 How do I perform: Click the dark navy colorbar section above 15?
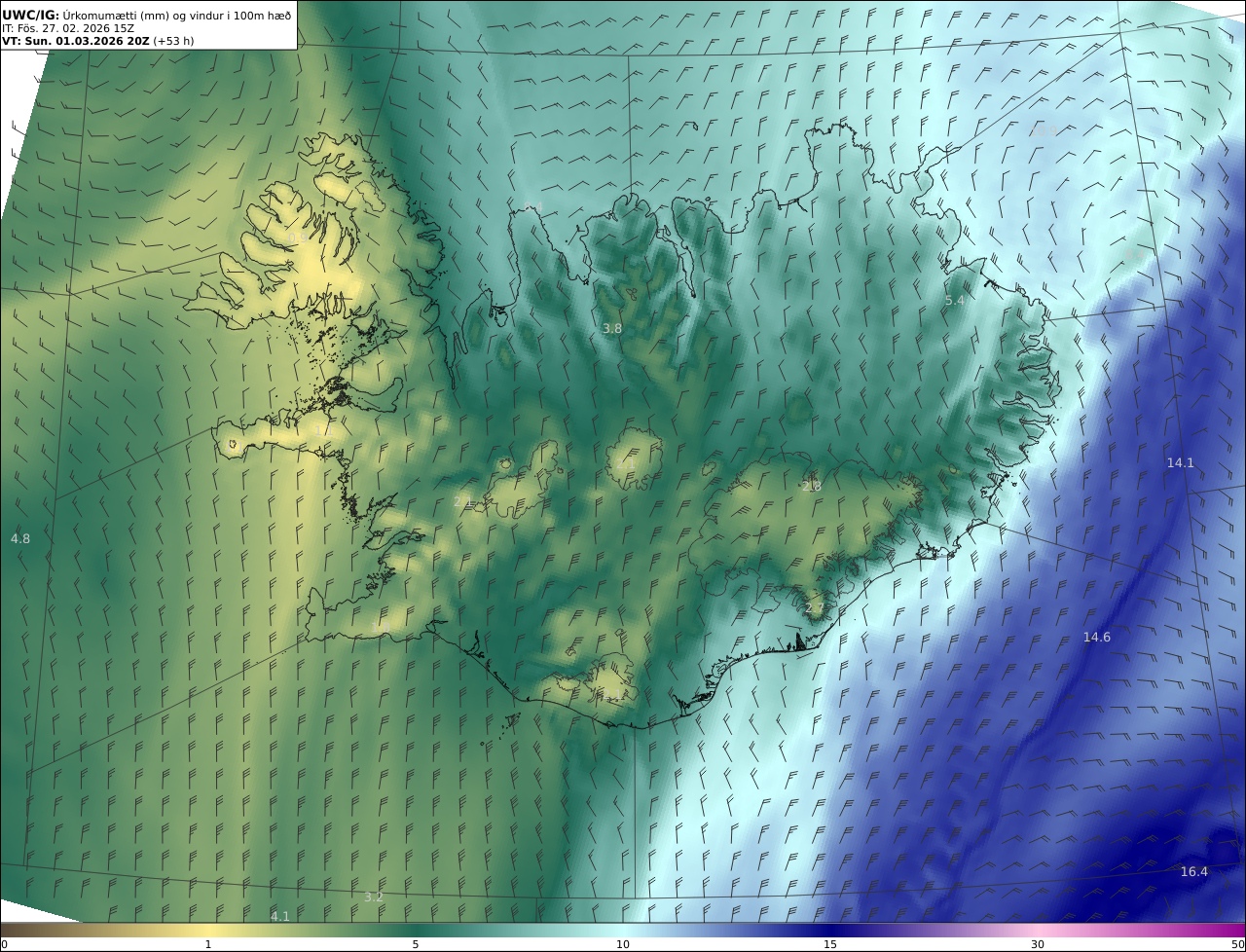point(830,930)
